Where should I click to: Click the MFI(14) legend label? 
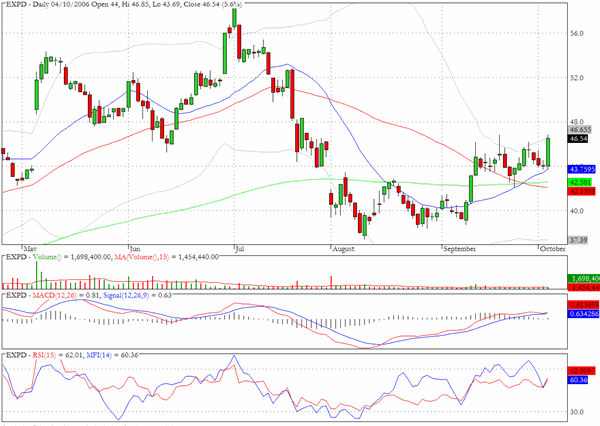pyautogui.click(x=99, y=355)
